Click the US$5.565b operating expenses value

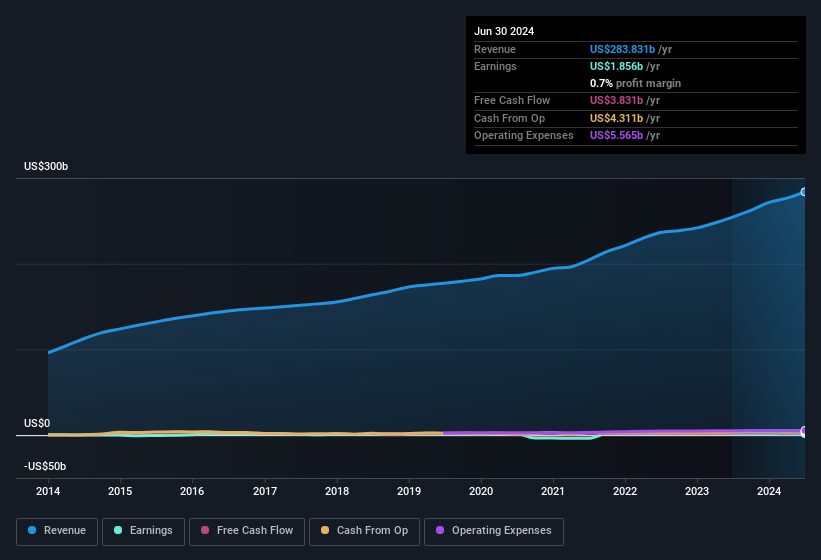pos(616,135)
